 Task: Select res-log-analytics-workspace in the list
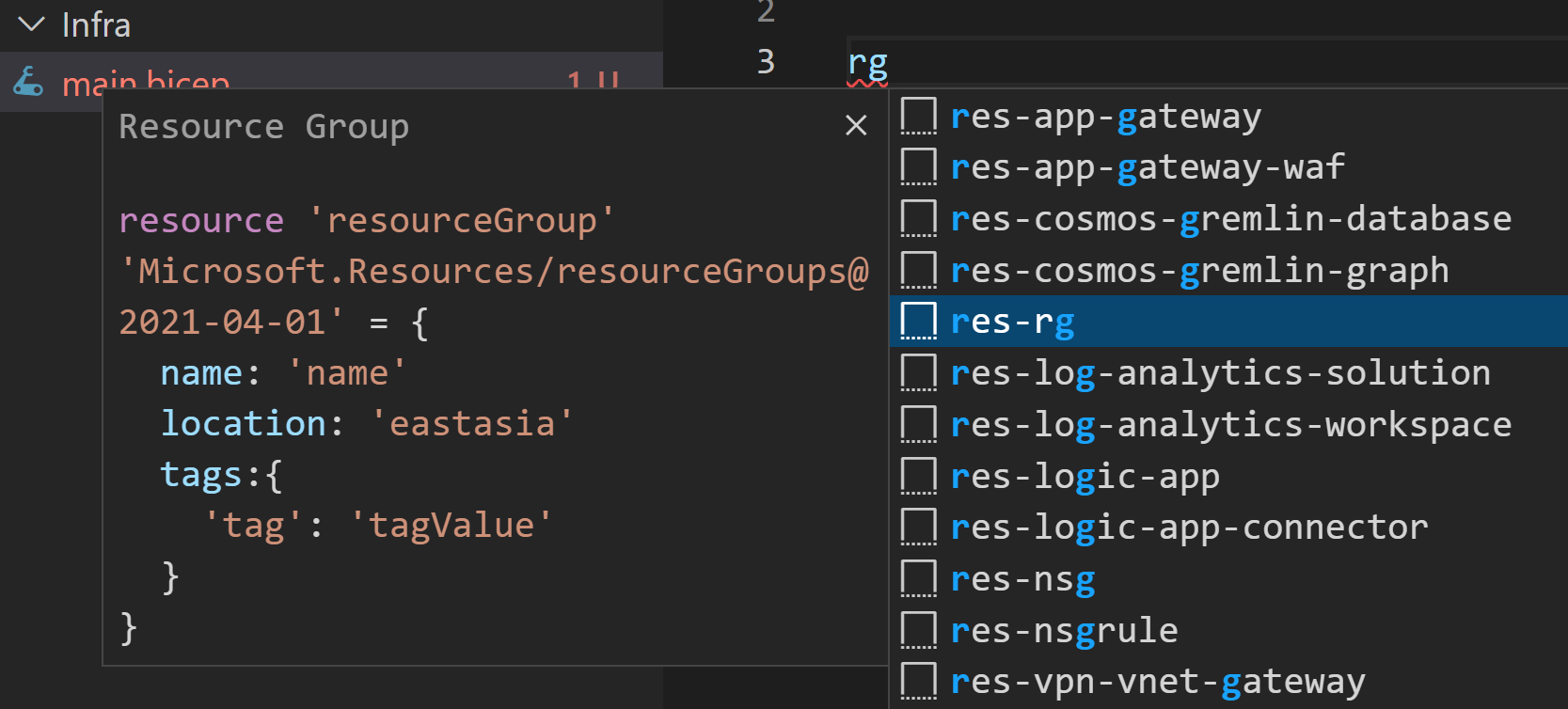point(1230,425)
